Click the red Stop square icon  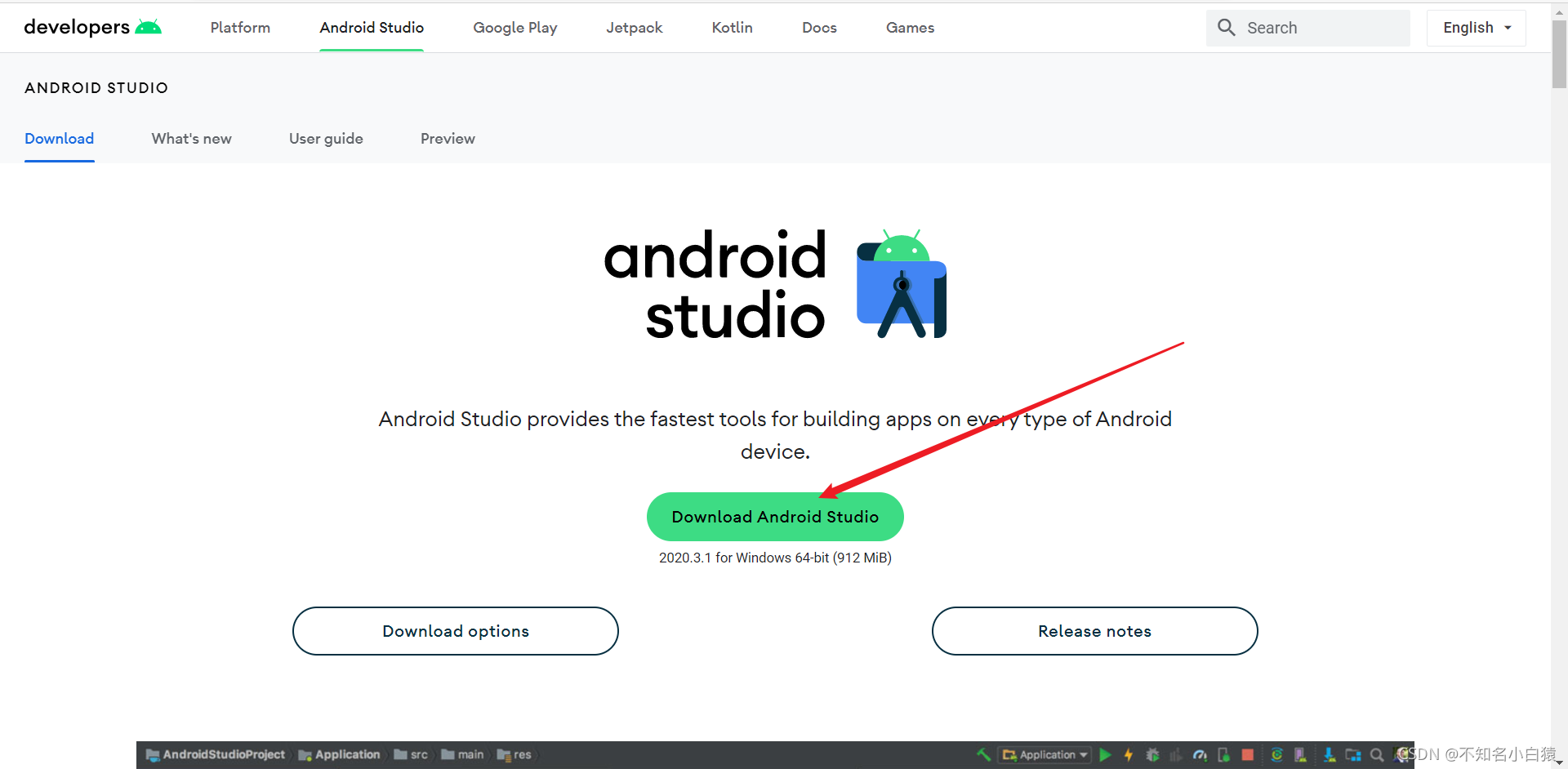click(1247, 754)
